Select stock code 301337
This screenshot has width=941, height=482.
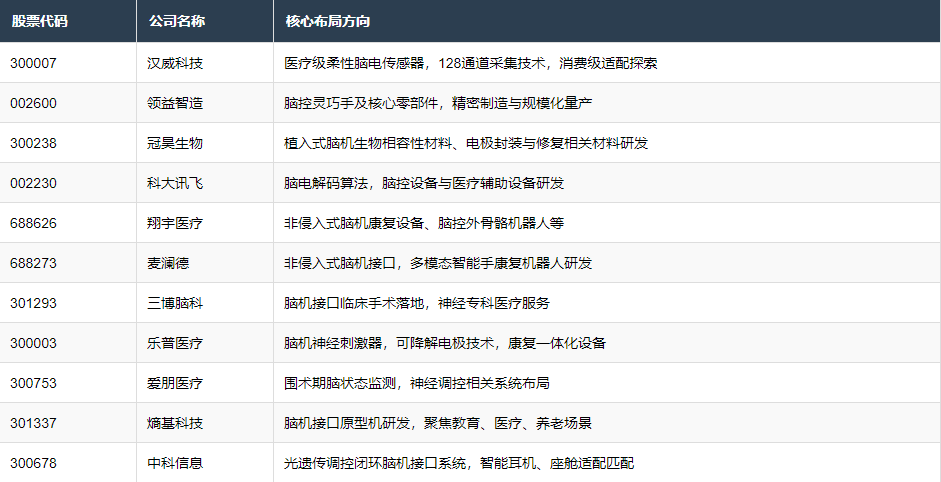pyautogui.click(x=33, y=423)
